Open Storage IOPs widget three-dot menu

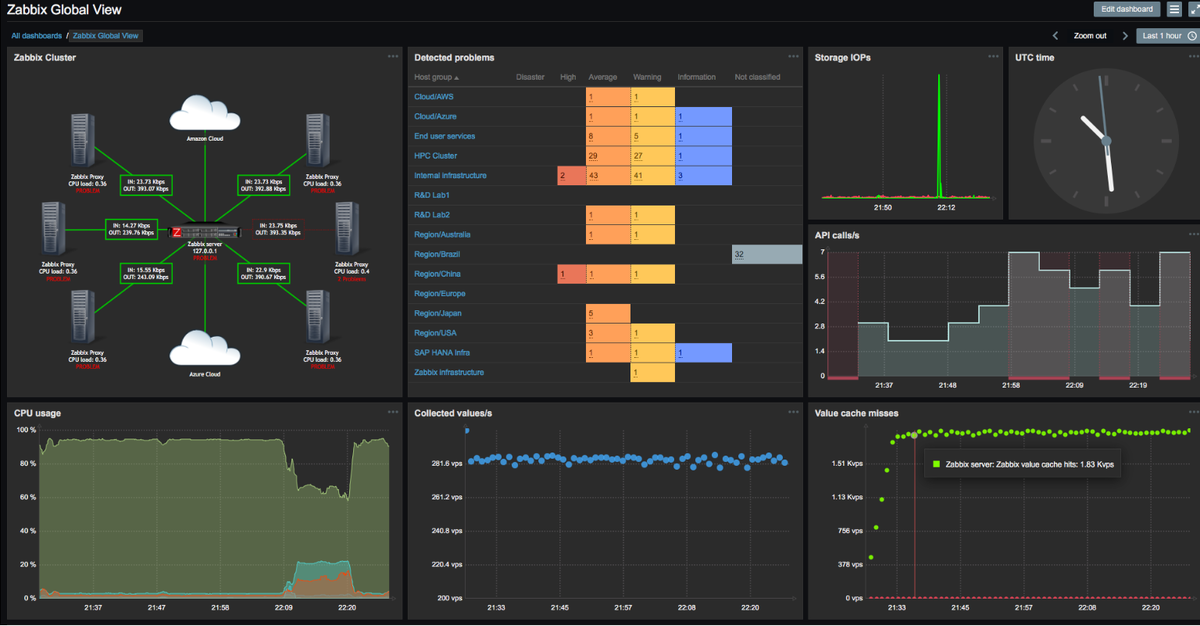coord(993,57)
